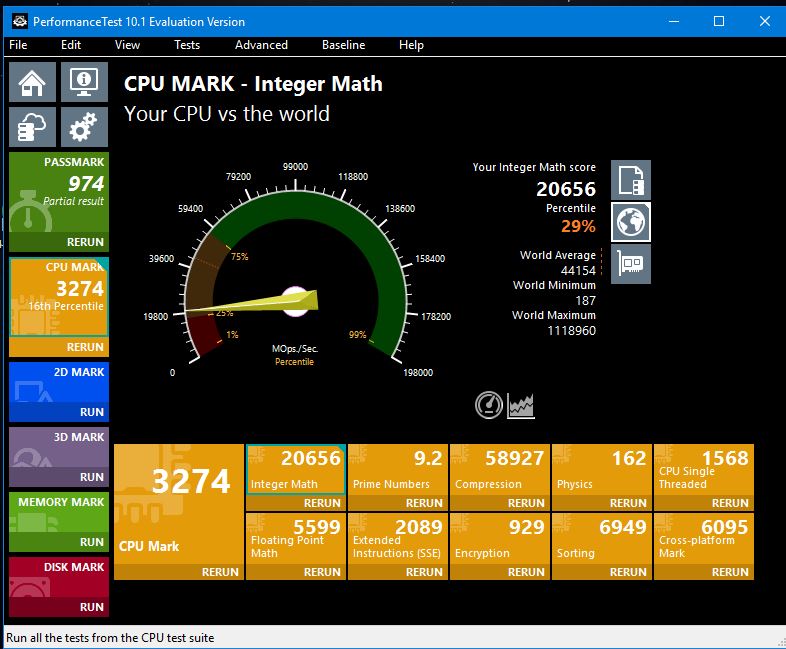Open the cloud baseline database icon

tap(33, 127)
